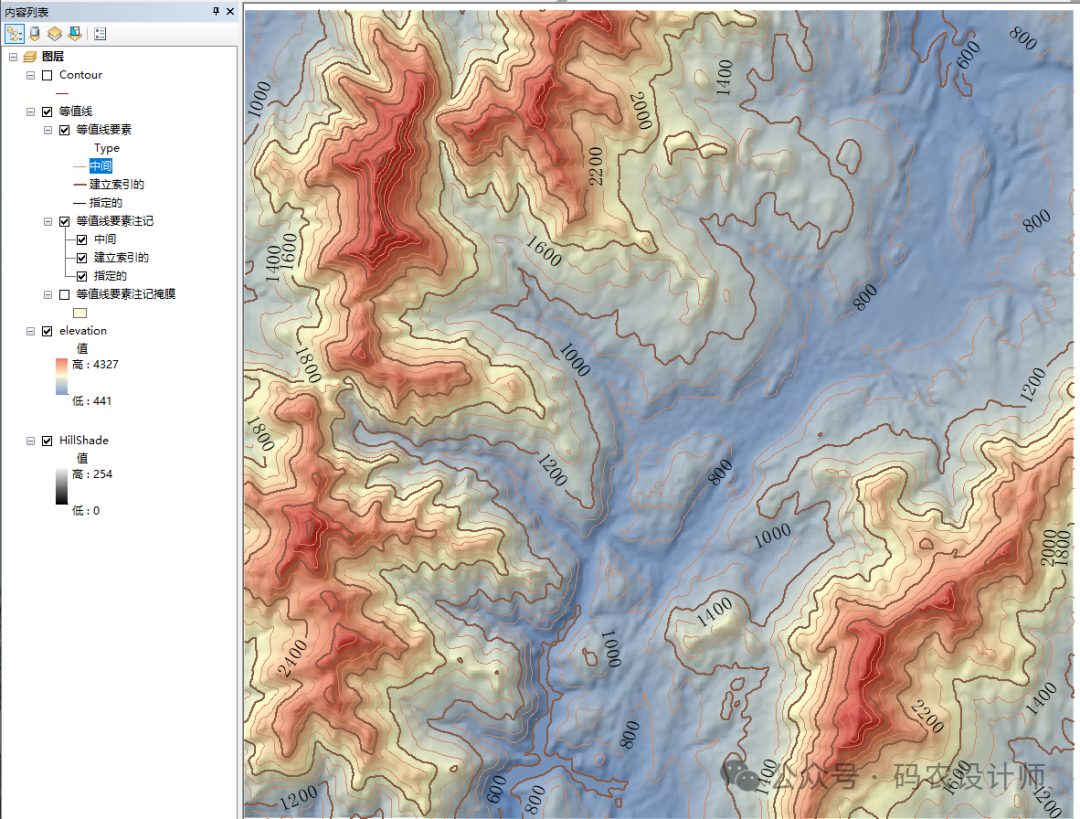The image size is (1080, 819).
Task: Click the 中间 highlighted contour type label
Action: pos(100,166)
